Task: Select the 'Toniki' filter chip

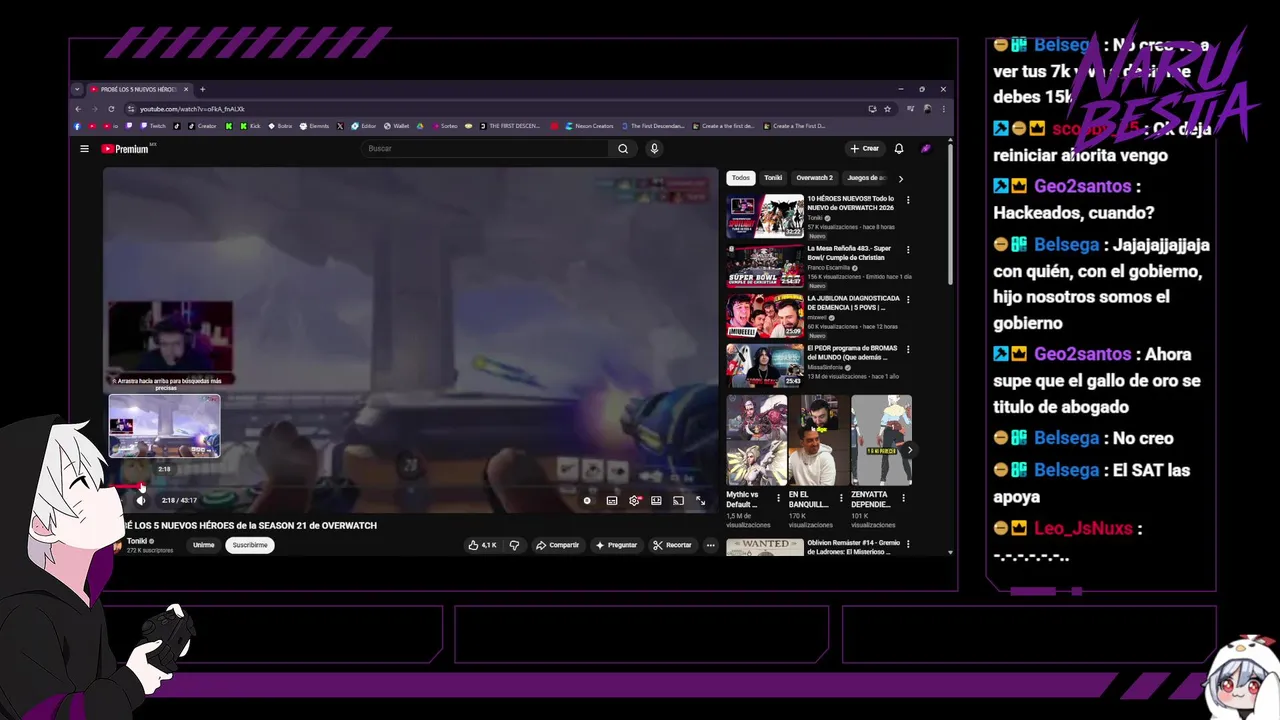Action: pyautogui.click(x=773, y=178)
